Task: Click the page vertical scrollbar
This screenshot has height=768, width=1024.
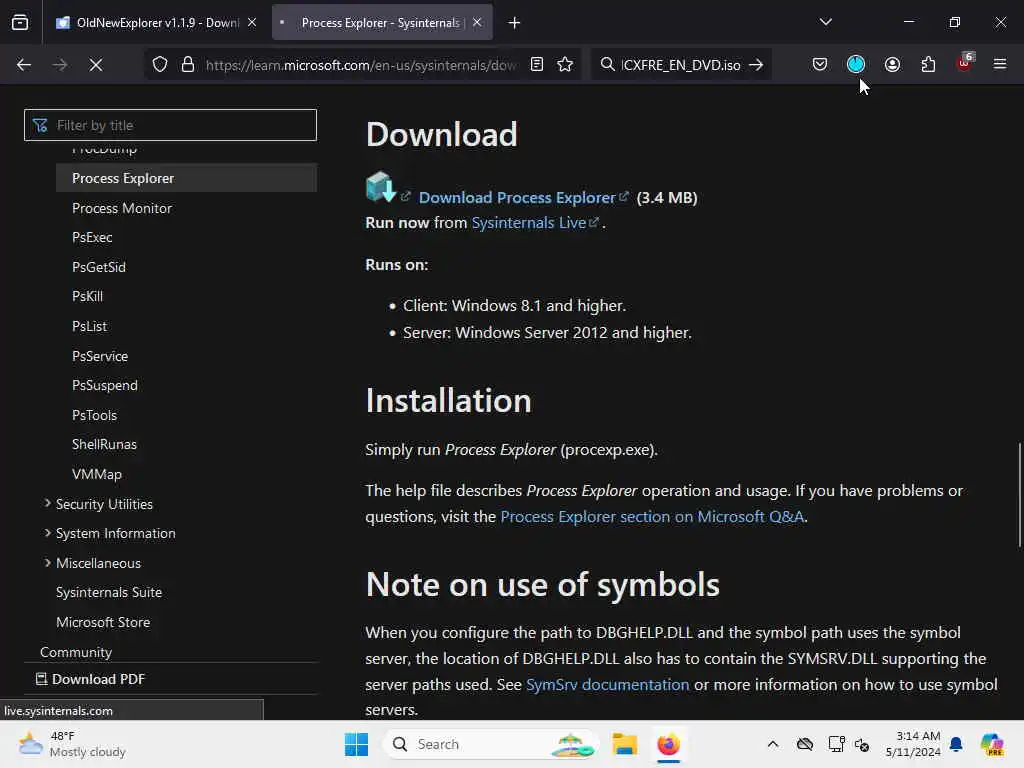Action: [1019, 495]
